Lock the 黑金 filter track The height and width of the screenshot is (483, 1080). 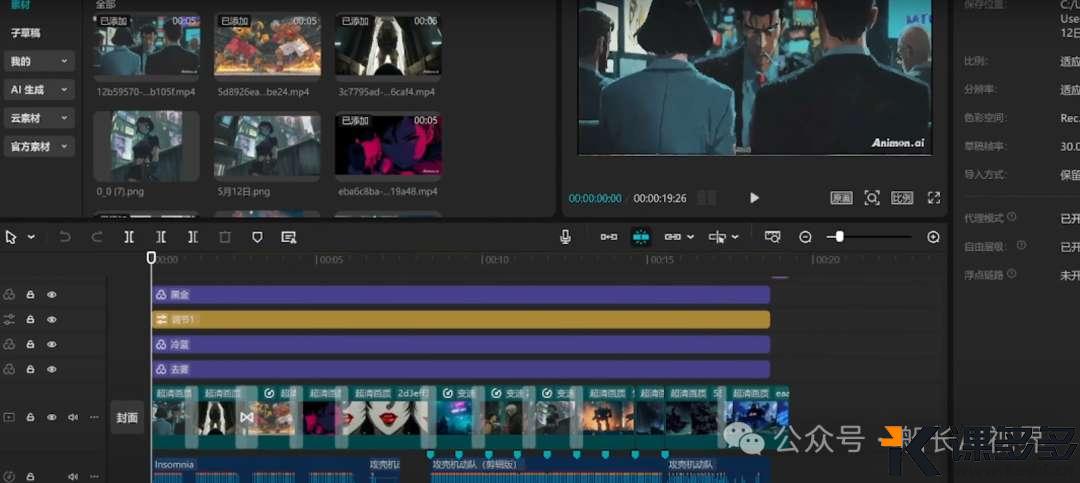tap(30, 294)
